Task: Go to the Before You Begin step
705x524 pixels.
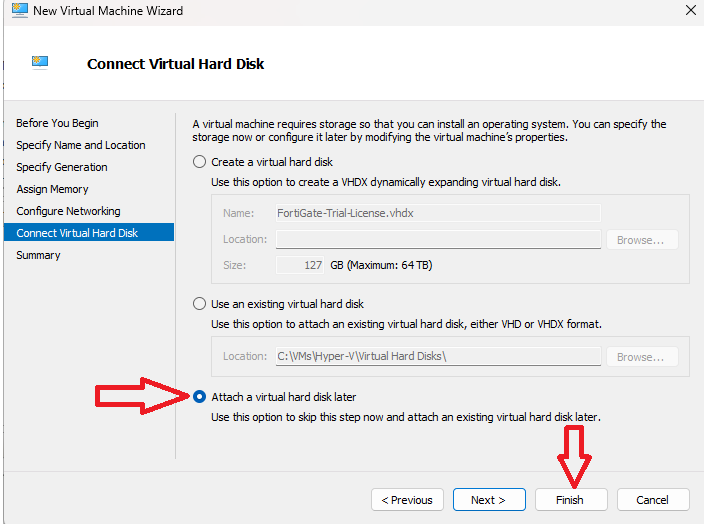Action: 57,123
